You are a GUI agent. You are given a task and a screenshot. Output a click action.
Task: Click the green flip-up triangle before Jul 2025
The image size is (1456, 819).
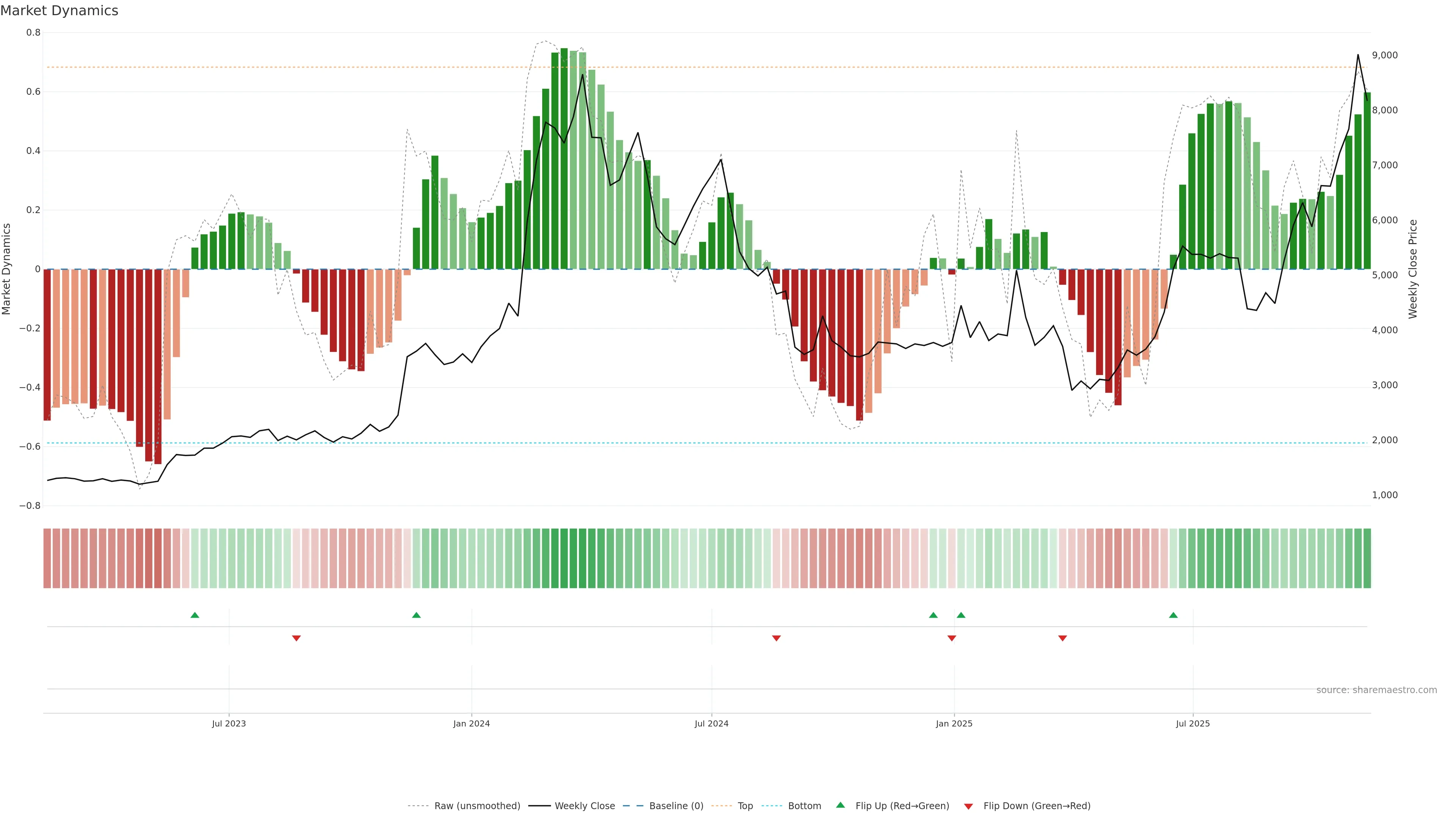click(x=1174, y=615)
